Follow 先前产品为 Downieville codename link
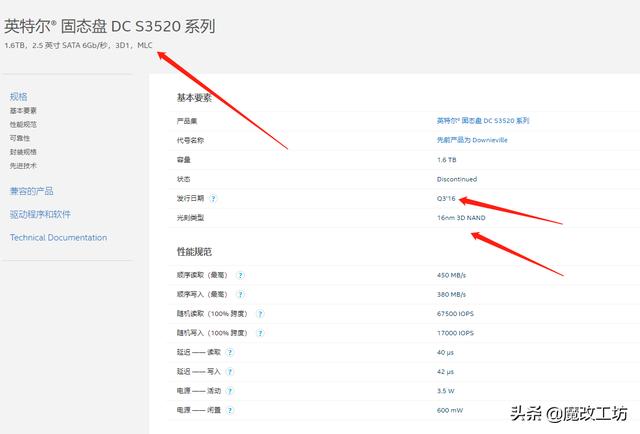The height and width of the screenshot is (434, 640). [x=472, y=140]
